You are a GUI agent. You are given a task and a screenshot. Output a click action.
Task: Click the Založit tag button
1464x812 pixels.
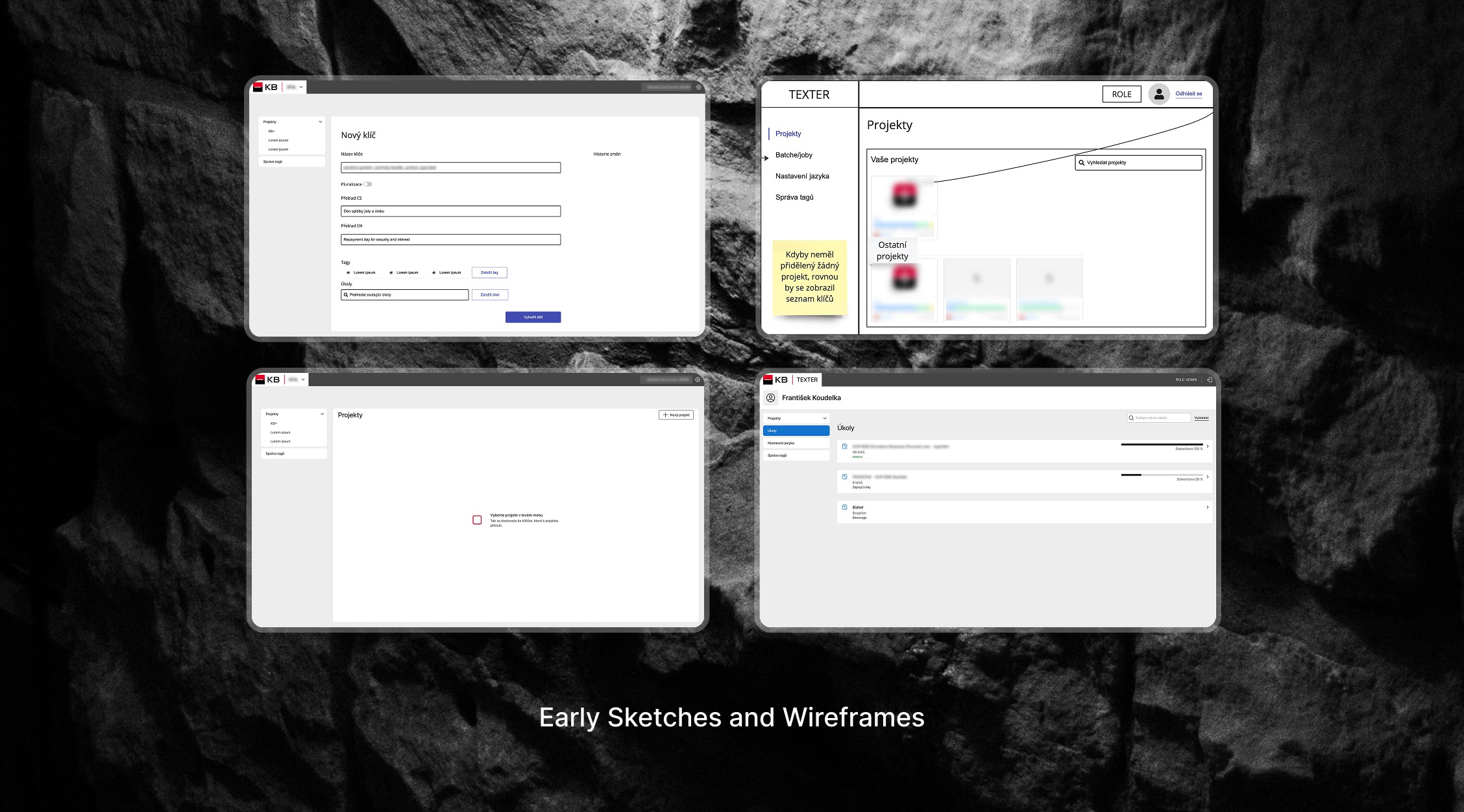point(489,272)
